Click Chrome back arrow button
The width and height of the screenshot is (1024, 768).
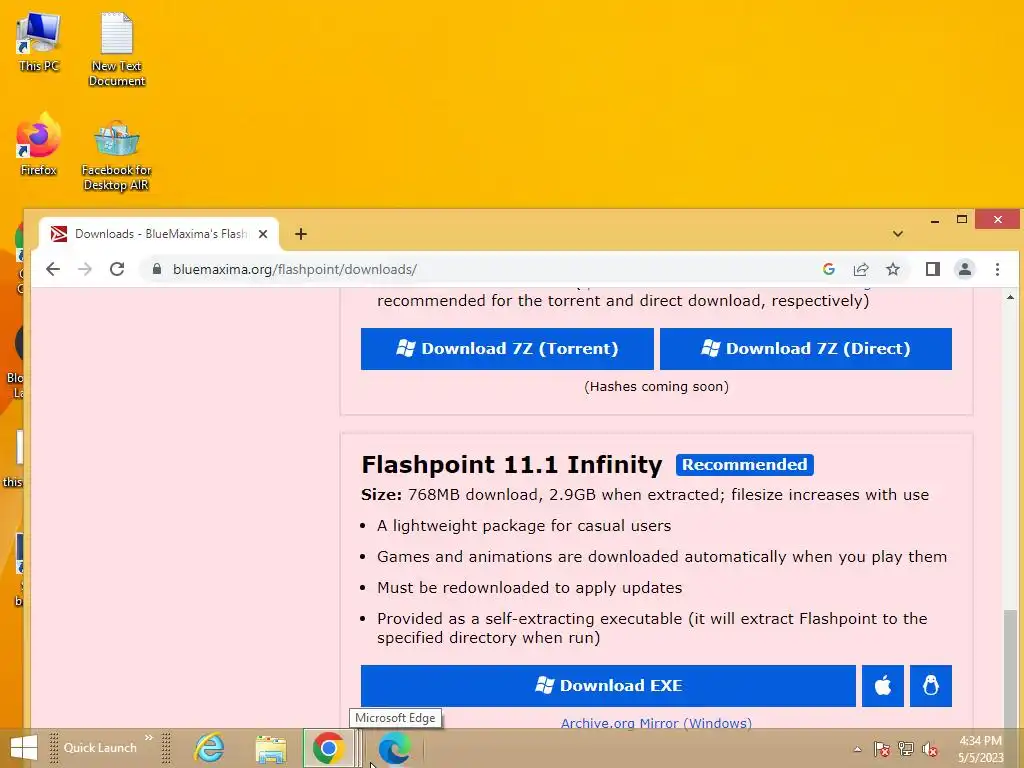click(53, 269)
